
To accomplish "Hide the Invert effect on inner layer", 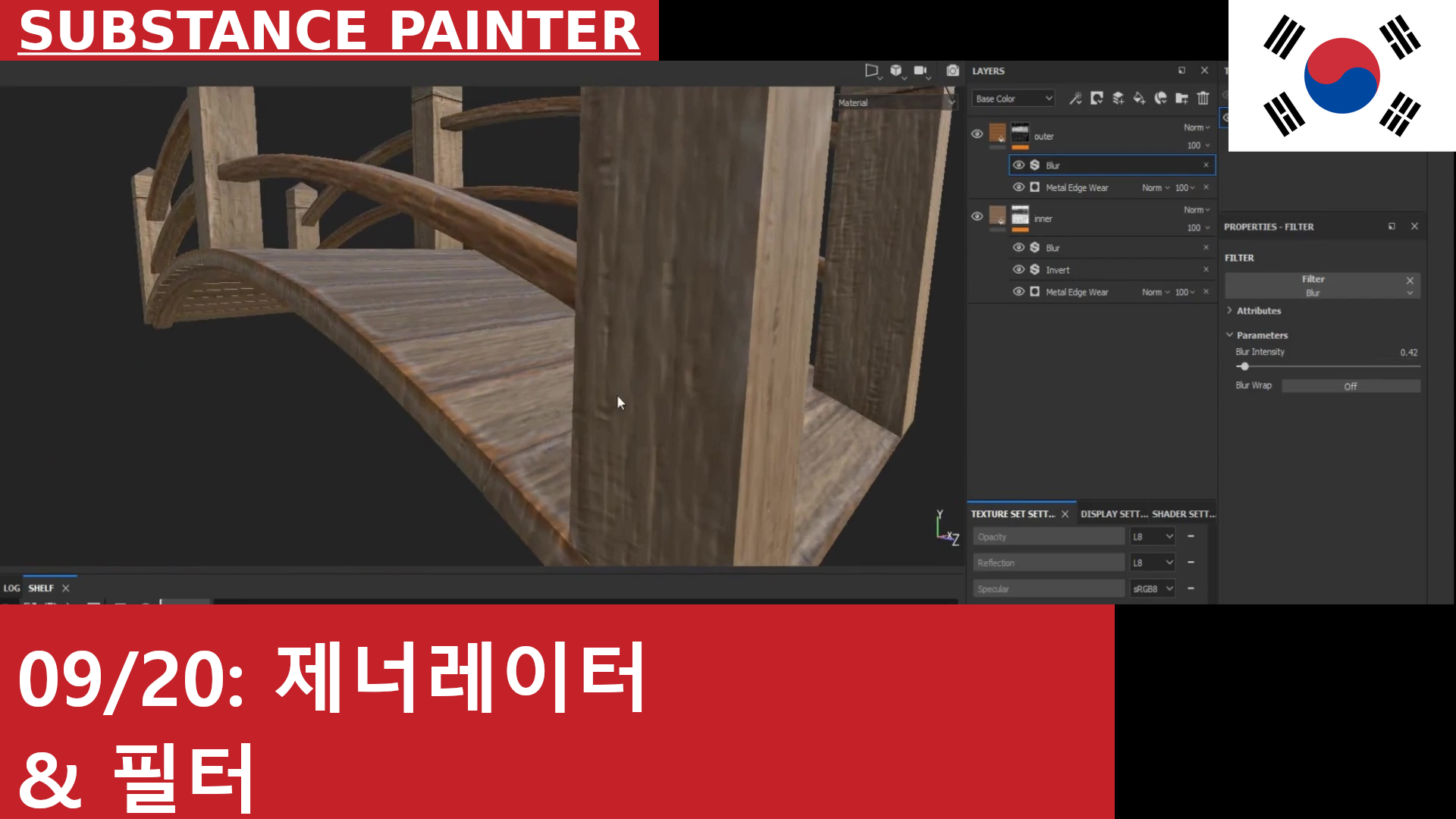I will tap(1018, 269).
